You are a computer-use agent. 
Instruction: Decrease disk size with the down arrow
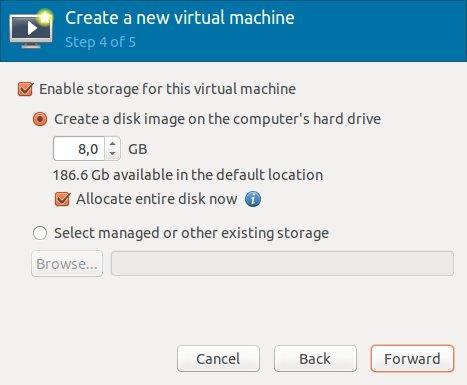point(113,154)
